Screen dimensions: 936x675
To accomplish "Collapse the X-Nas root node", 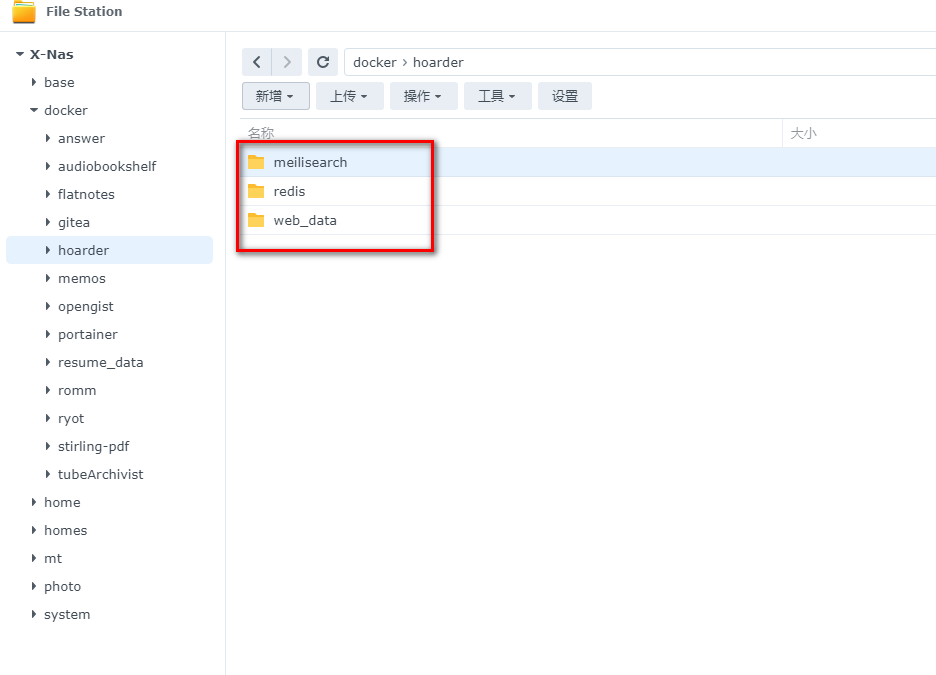I will point(20,55).
